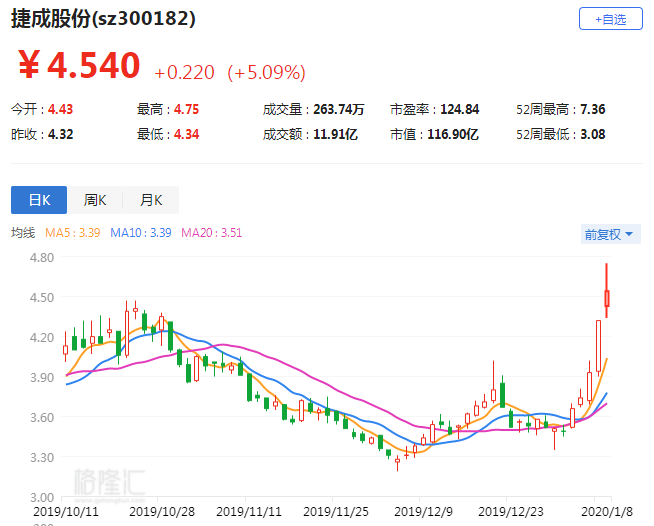Click the 3.30 price axis label
This screenshot has width=654, height=526.
(x=42, y=457)
